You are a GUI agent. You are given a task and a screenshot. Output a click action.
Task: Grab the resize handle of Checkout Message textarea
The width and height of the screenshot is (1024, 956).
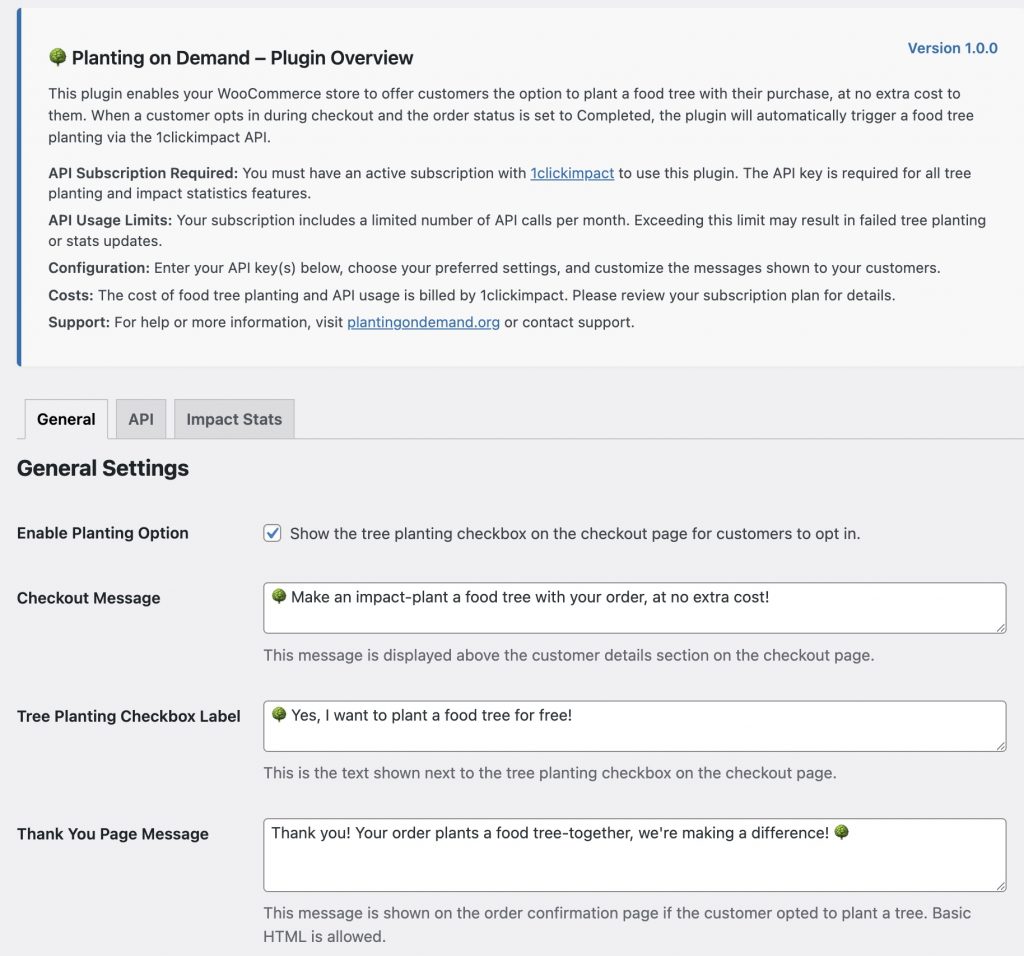pyautogui.click(x=1000, y=628)
